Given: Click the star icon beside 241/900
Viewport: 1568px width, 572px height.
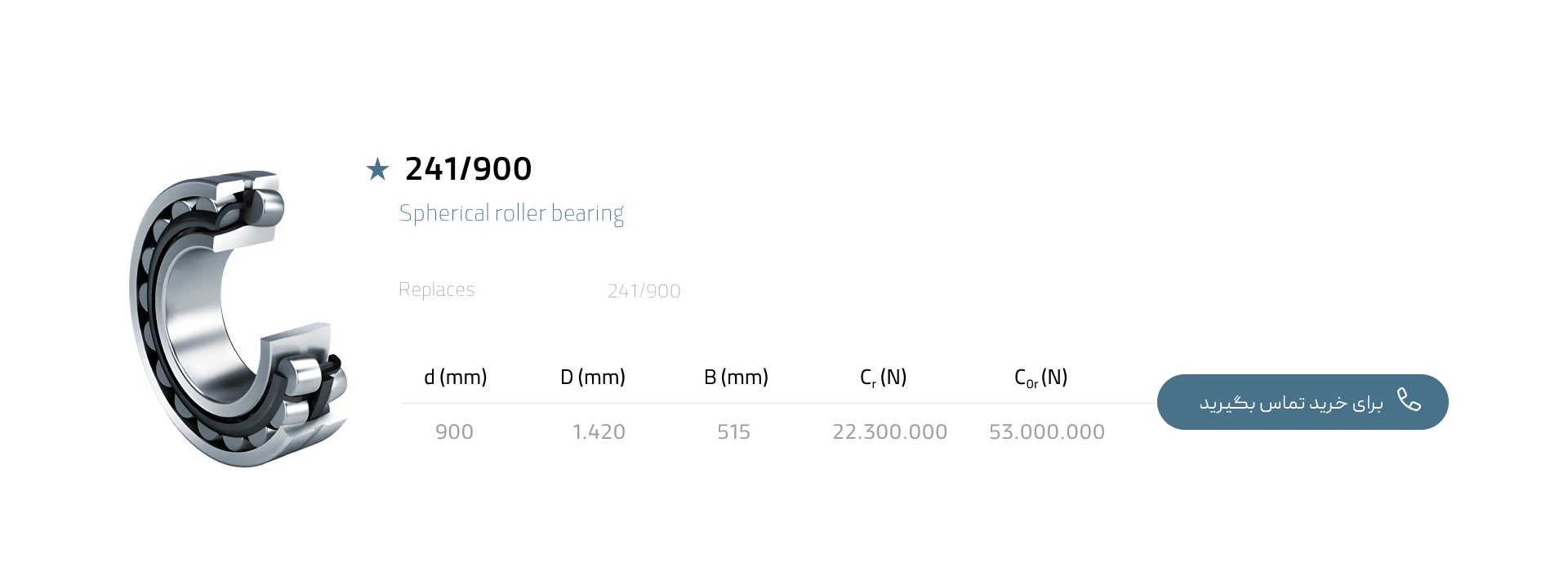Looking at the screenshot, I should (377, 170).
